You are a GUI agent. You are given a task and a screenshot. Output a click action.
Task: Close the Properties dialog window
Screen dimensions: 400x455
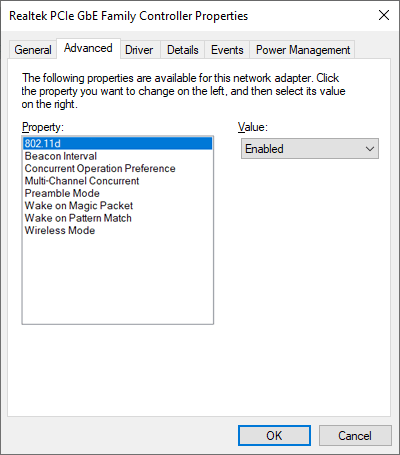[384, 15]
